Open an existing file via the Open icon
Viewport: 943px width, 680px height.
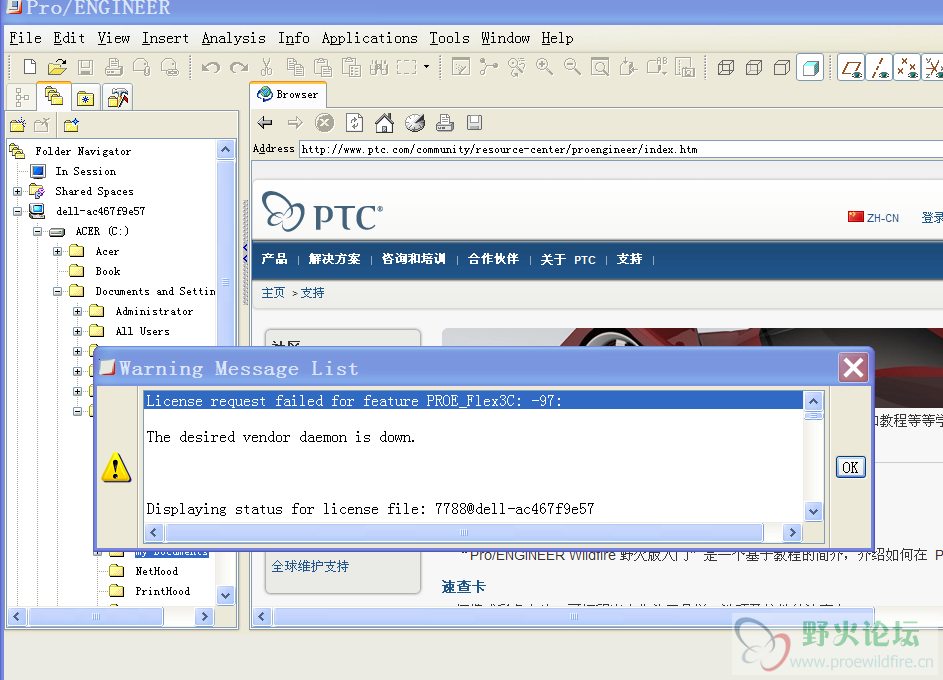click(x=57, y=67)
